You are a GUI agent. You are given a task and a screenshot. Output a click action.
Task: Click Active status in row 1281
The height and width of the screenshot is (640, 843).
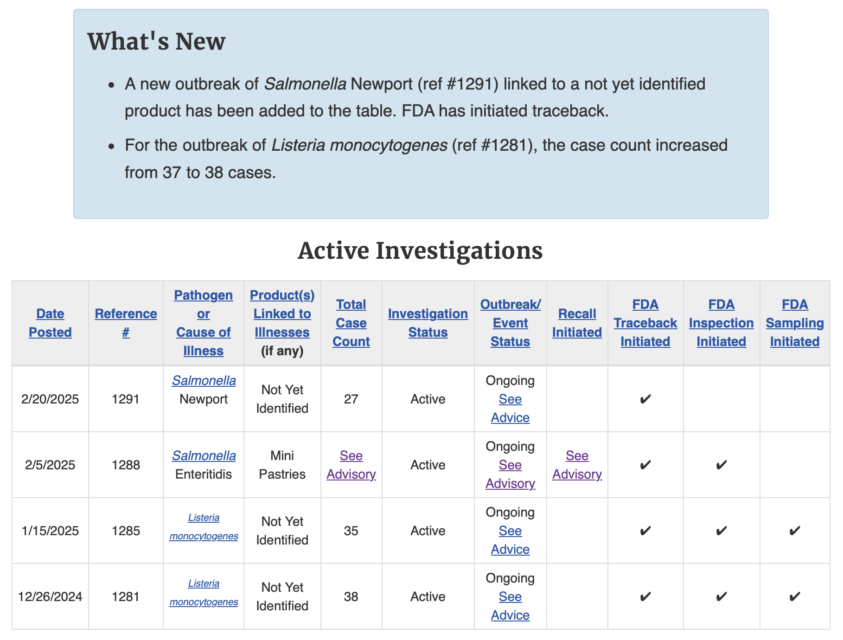point(428,596)
